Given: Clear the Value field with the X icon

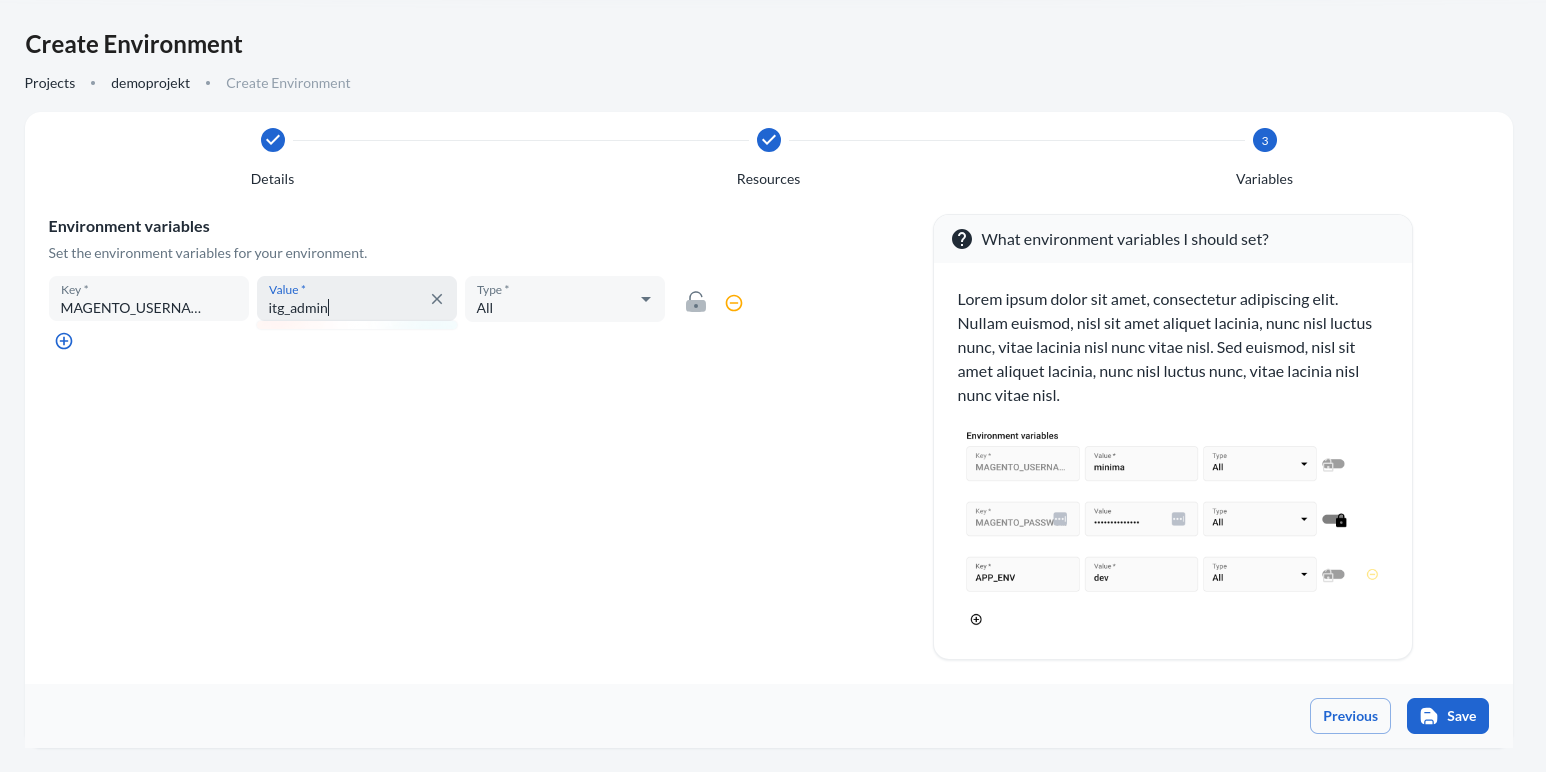Looking at the screenshot, I should point(437,299).
